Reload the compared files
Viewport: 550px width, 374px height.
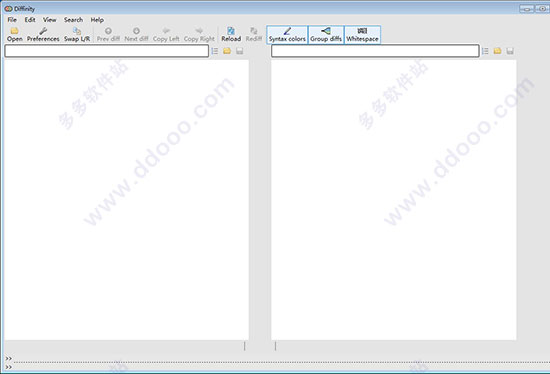(231, 34)
